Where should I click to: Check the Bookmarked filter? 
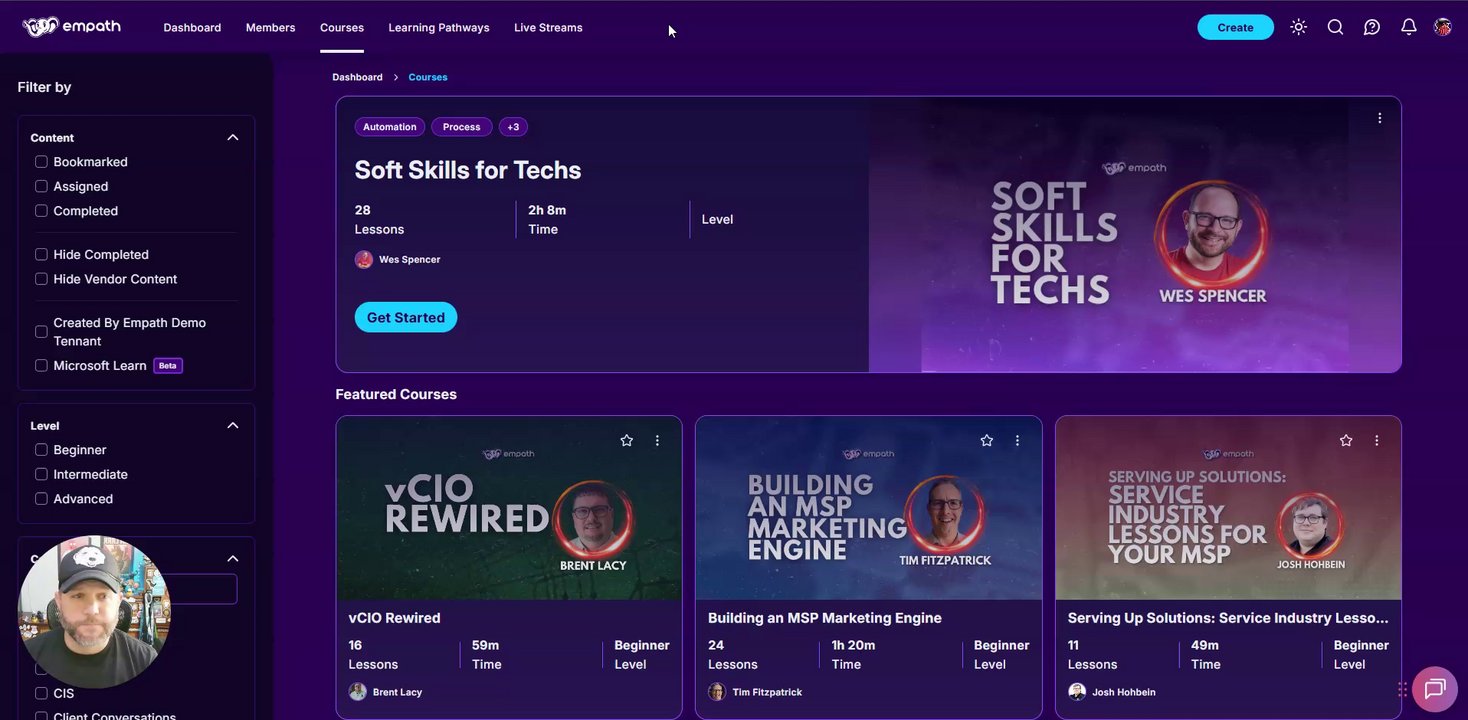coord(41,162)
